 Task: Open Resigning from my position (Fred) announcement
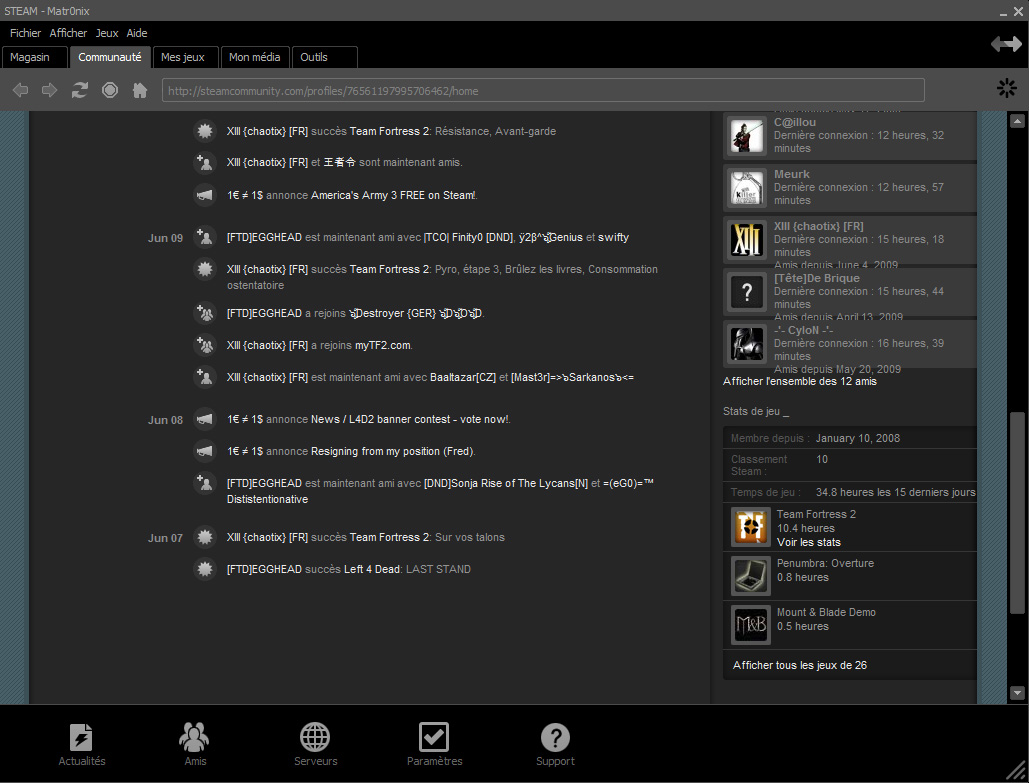[392, 451]
